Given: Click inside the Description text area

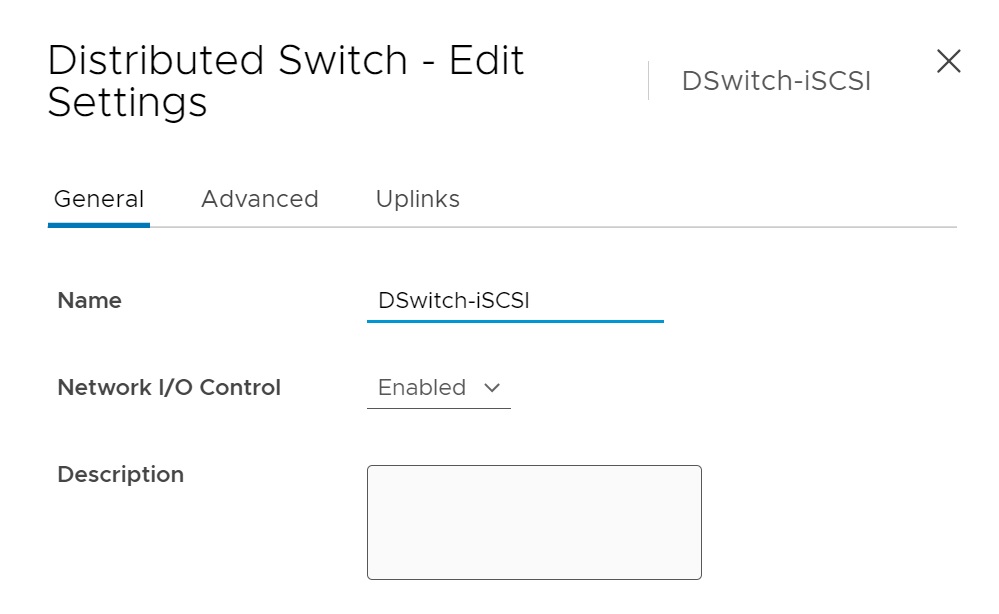Looking at the screenshot, I should coord(534,521).
